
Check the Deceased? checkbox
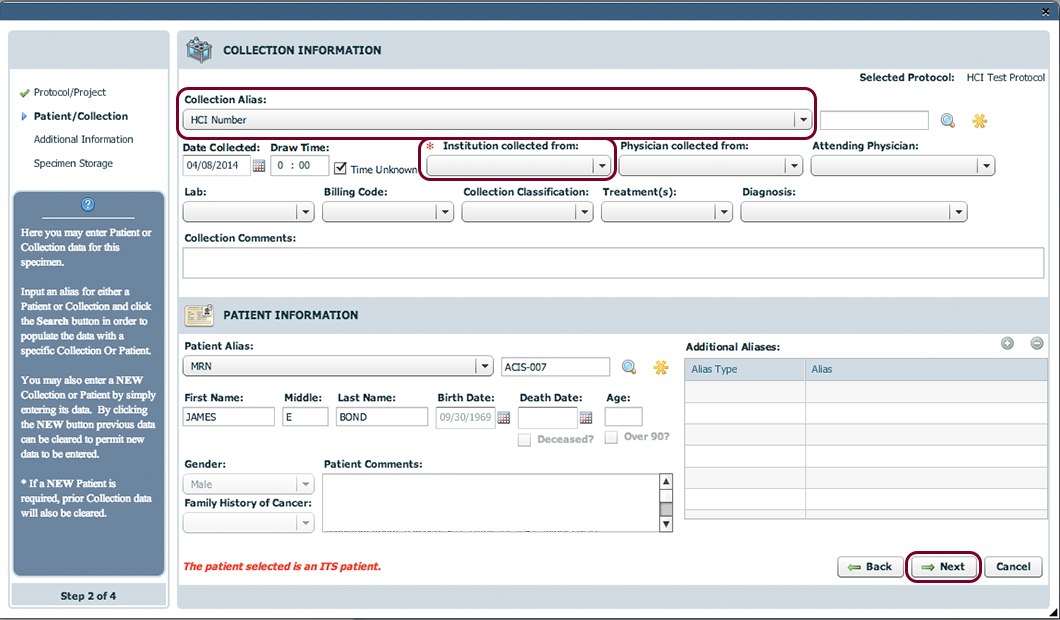[x=524, y=439]
